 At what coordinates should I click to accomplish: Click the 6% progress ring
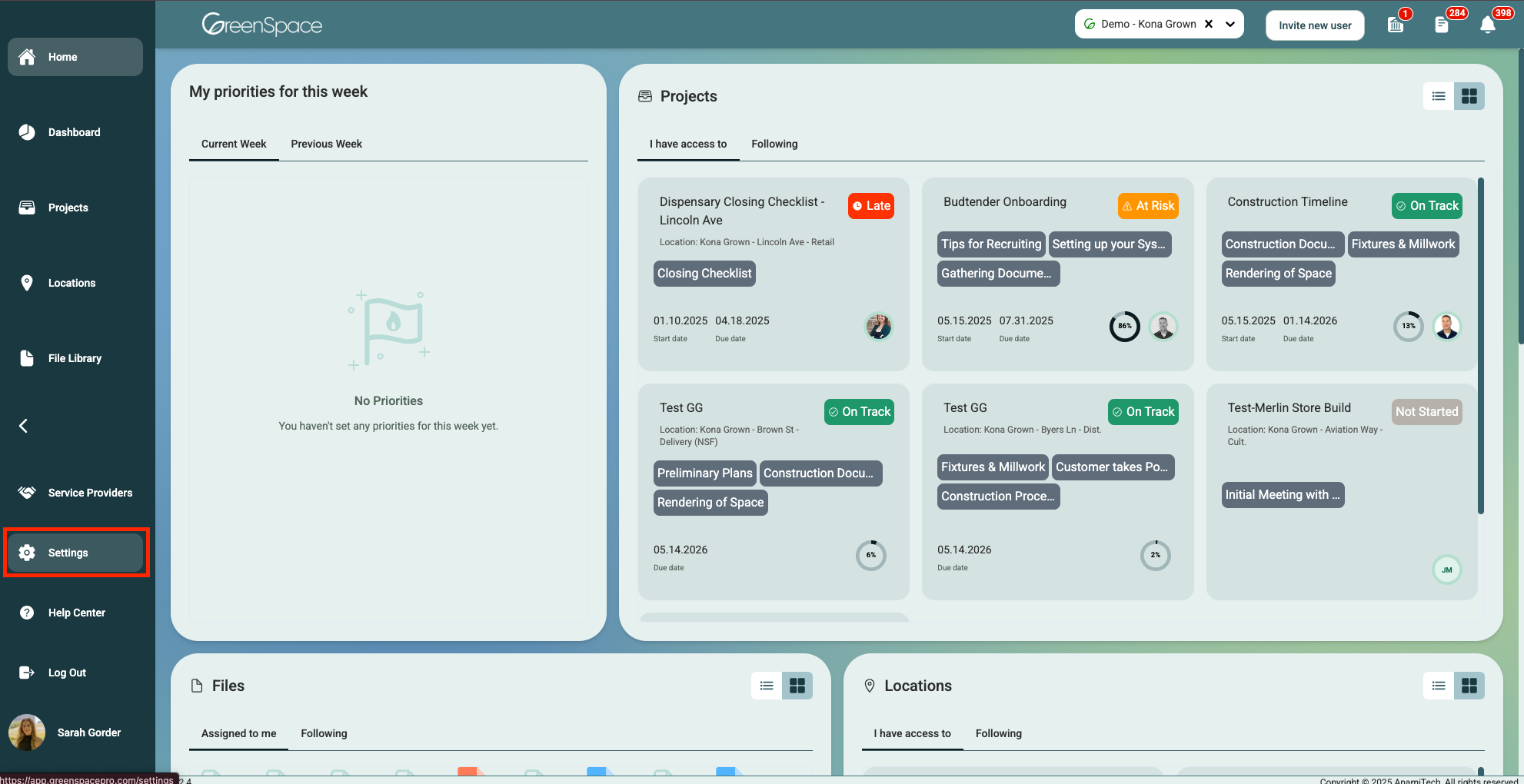pos(871,556)
